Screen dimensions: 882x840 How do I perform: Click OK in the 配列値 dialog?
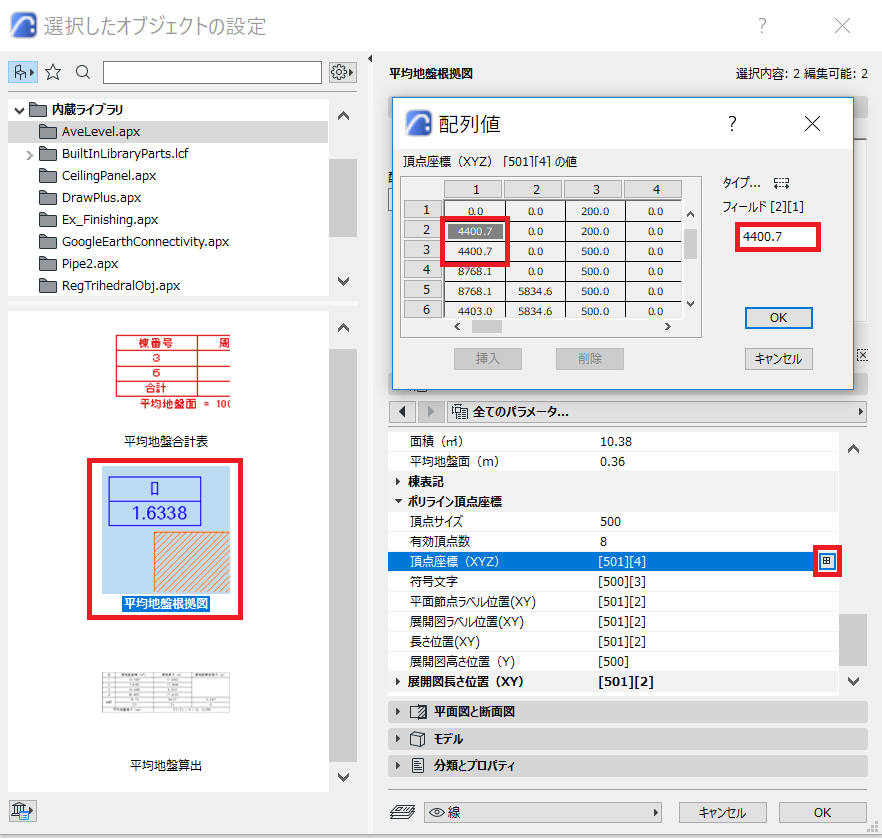point(778,318)
